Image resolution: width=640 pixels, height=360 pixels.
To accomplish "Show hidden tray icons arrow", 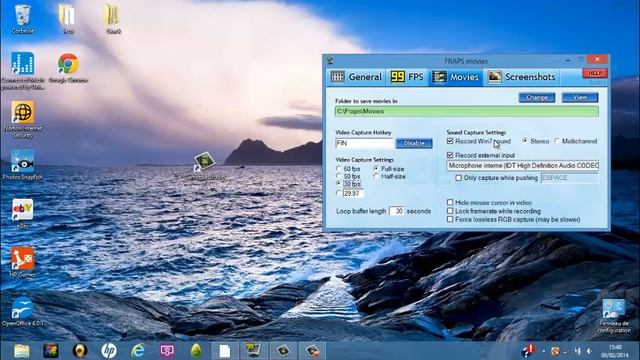I will [544, 351].
